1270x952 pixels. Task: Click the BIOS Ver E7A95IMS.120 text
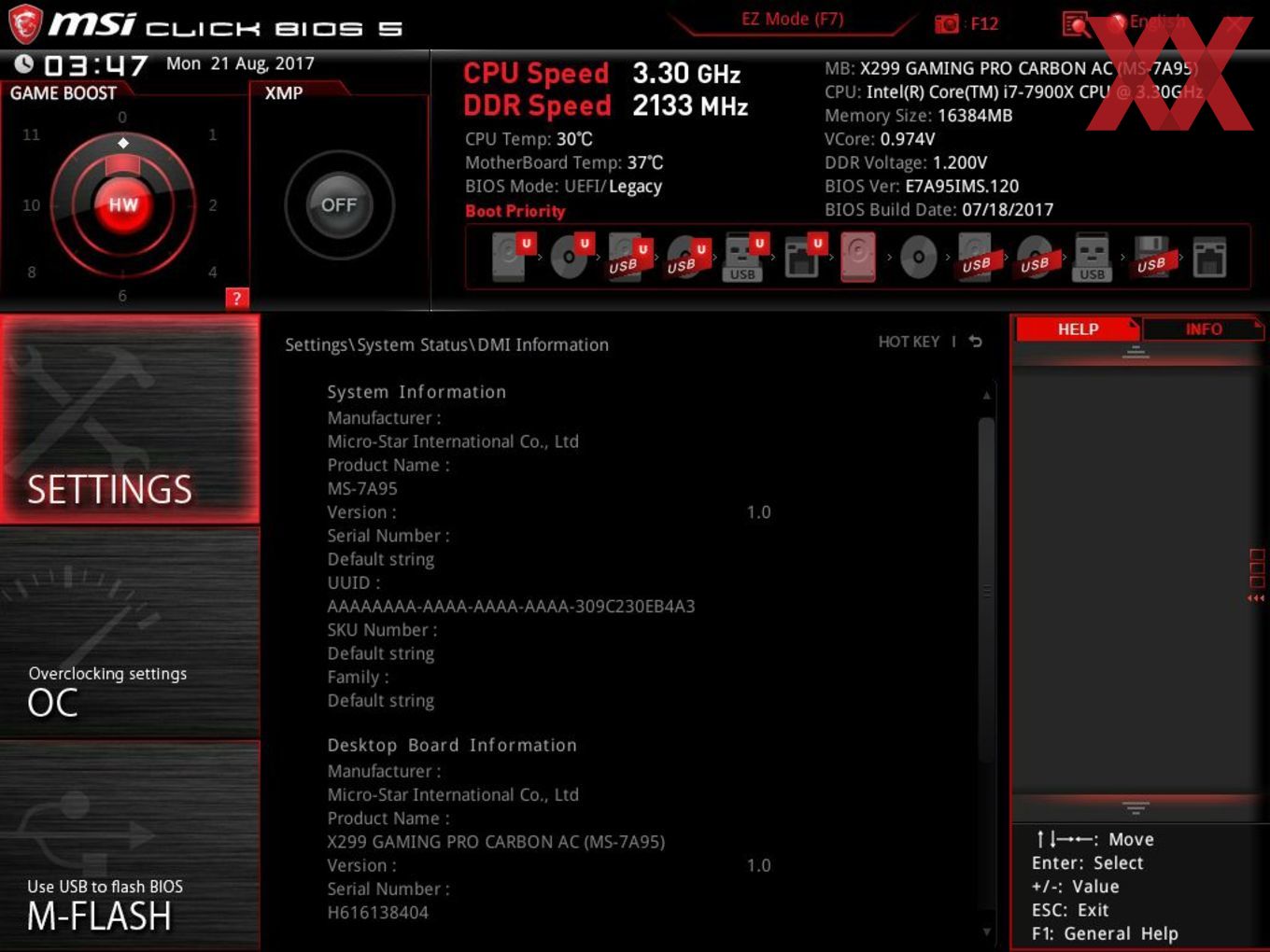pos(922,186)
